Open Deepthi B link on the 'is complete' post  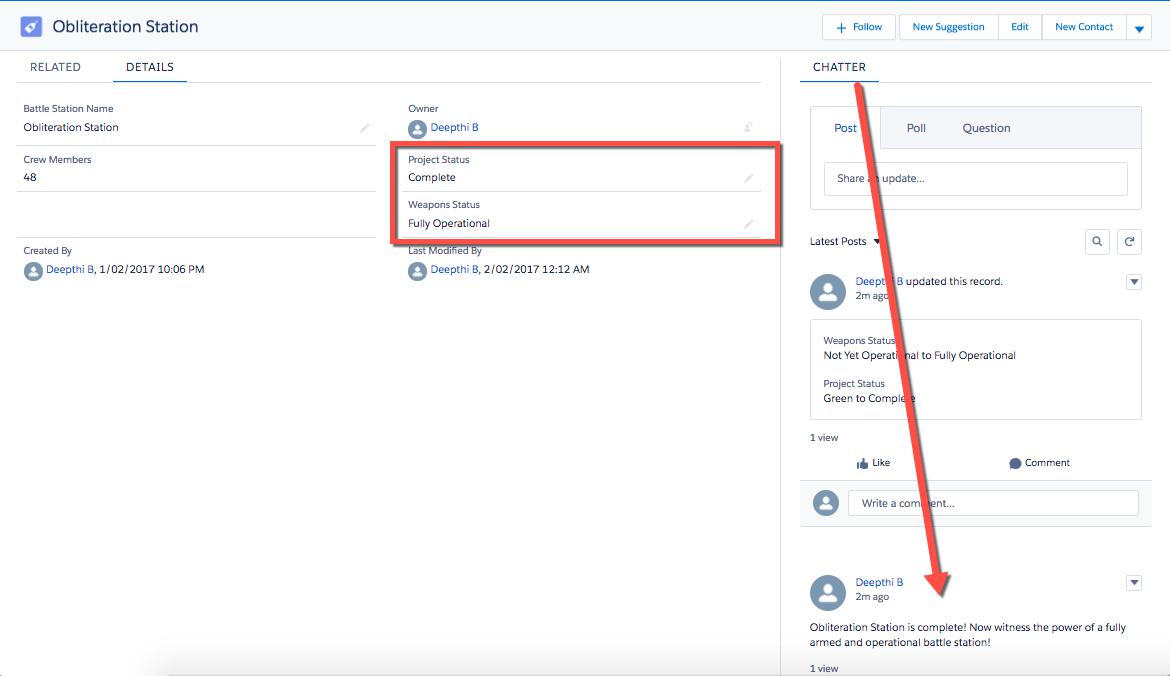pyautogui.click(x=879, y=582)
